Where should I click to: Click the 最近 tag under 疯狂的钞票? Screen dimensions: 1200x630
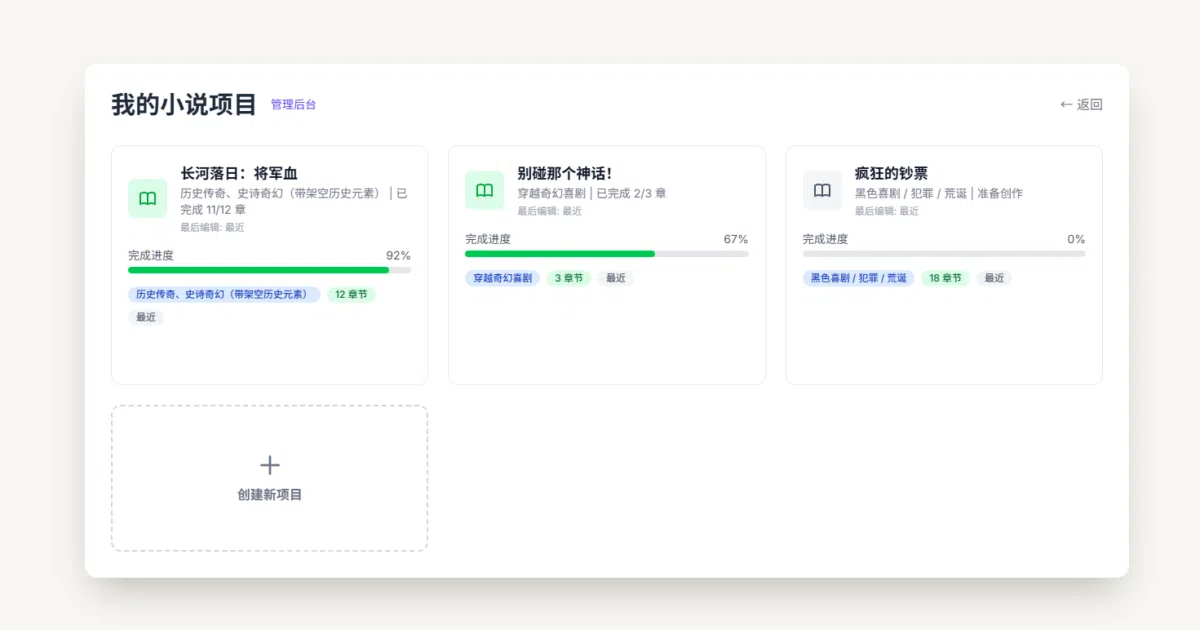[994, 278]
